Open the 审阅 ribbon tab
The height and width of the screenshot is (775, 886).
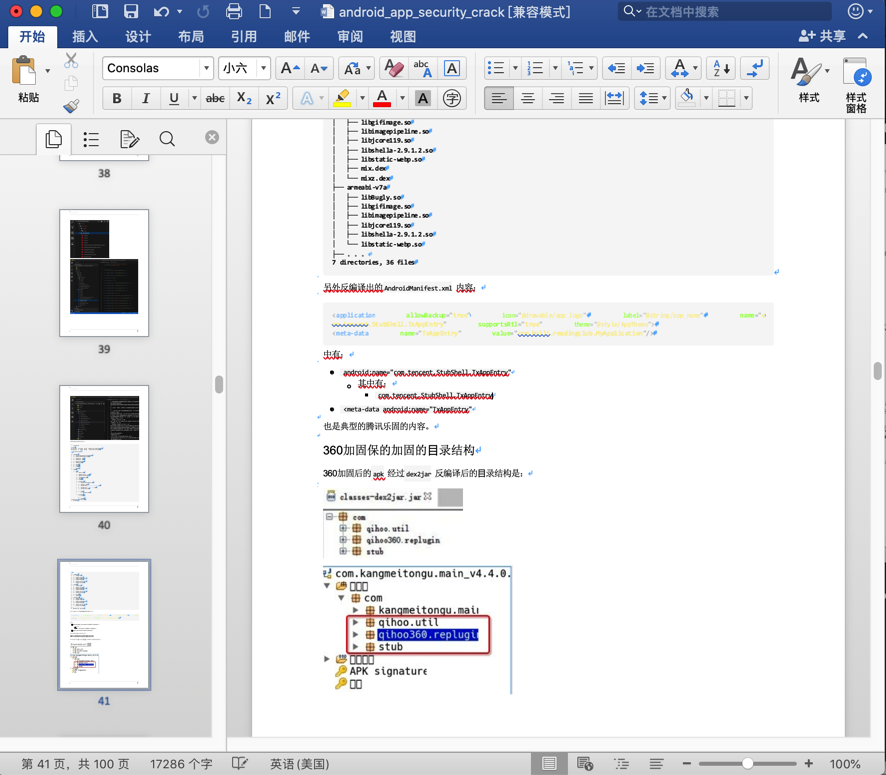pyautogui.click(x=349, y=36)
